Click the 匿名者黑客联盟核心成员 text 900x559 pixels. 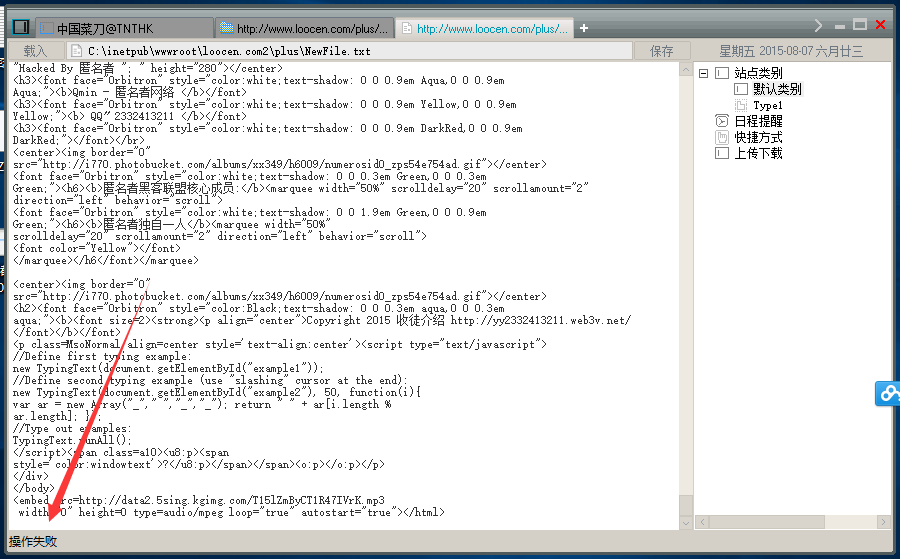click(x=169, y=188)
